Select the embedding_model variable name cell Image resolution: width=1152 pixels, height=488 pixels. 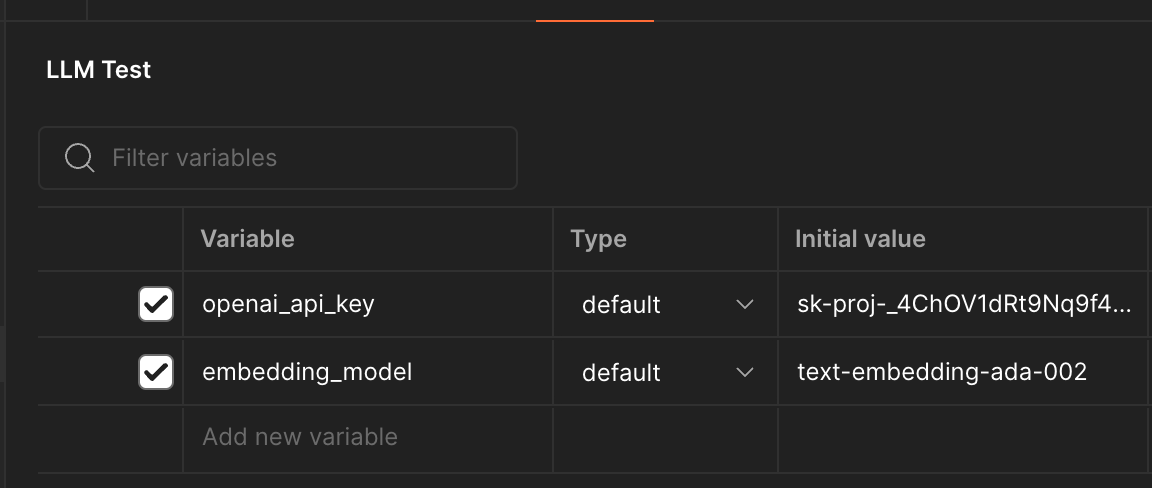pos(307,372)
